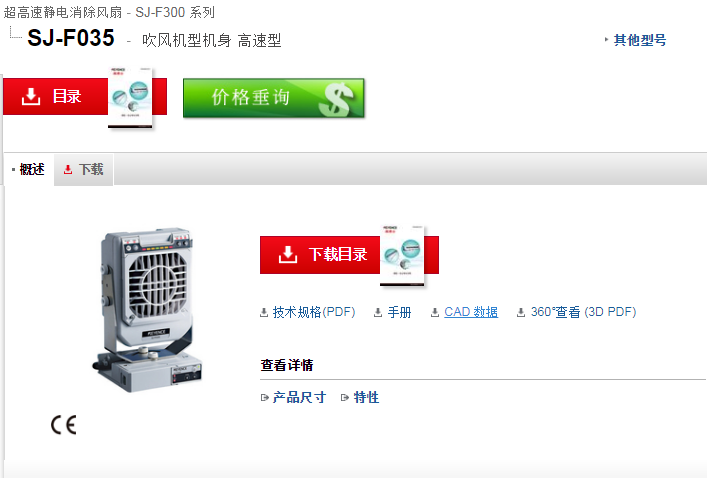Click the SJ-F035 fan product image
Screen dimensions: 707x478
(148, 310)
